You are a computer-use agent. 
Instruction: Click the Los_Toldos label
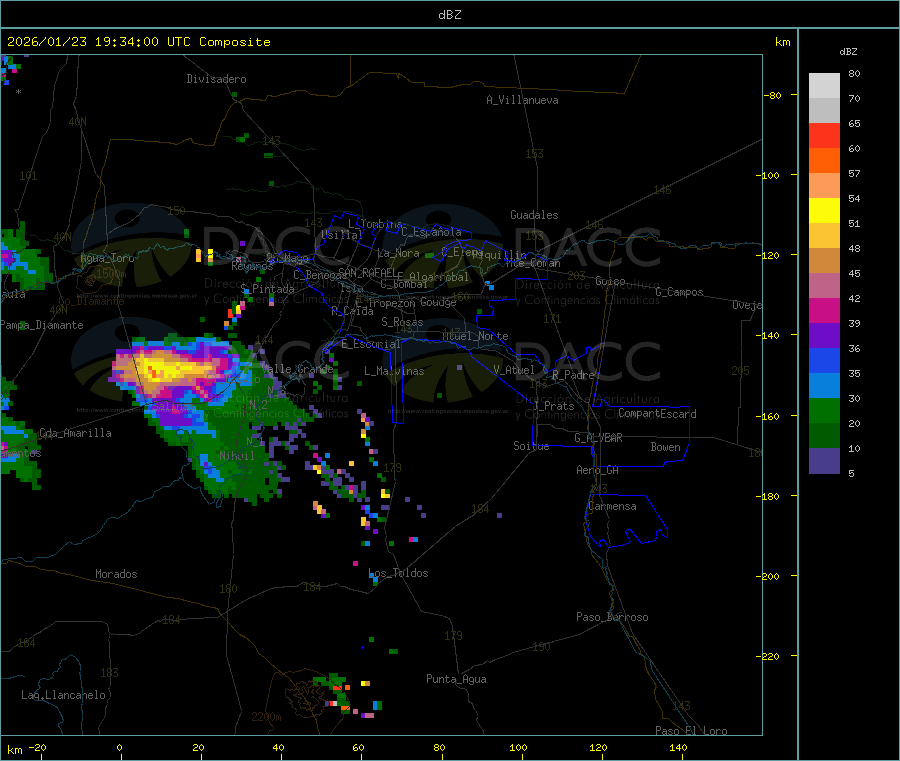[x=398, y=573]
